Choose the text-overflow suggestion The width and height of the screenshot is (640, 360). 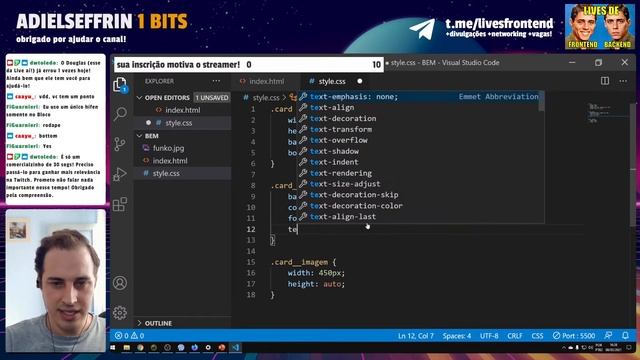(x=418, y=140)
